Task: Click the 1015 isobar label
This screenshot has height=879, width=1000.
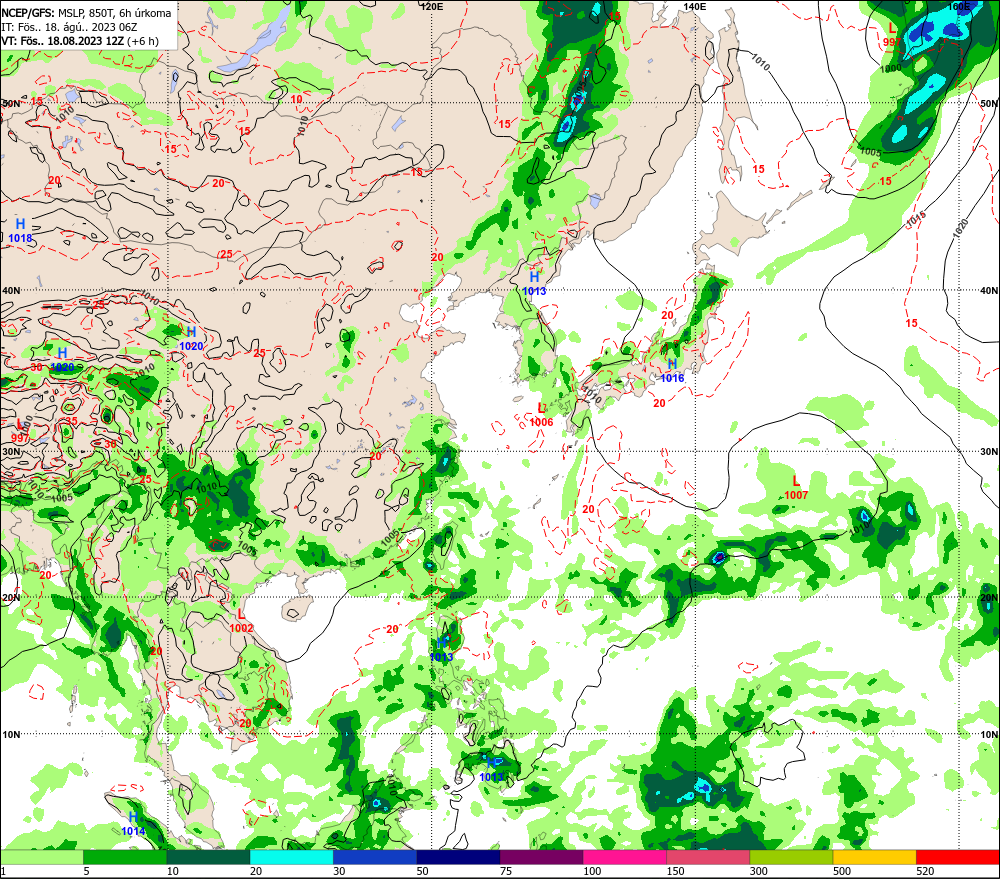Action: [916, 220]
